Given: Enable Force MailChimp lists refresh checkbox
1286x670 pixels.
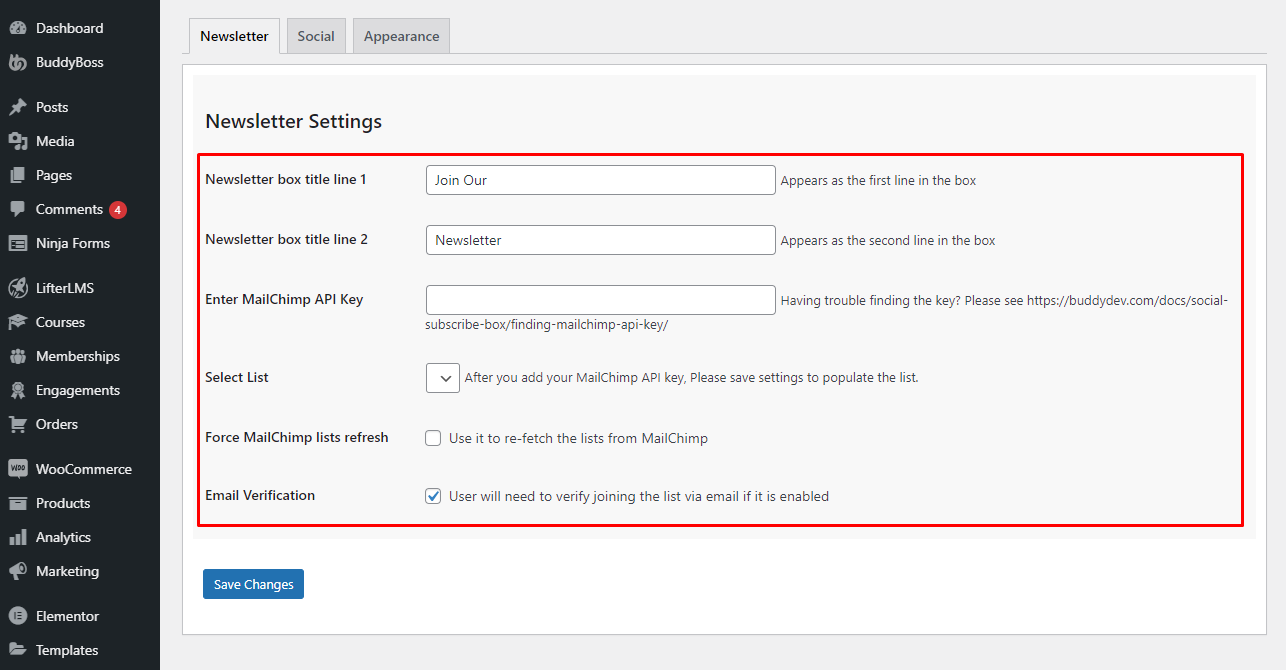Looking at the screenshot, I should pyautogui.click(x=433, y=438).
